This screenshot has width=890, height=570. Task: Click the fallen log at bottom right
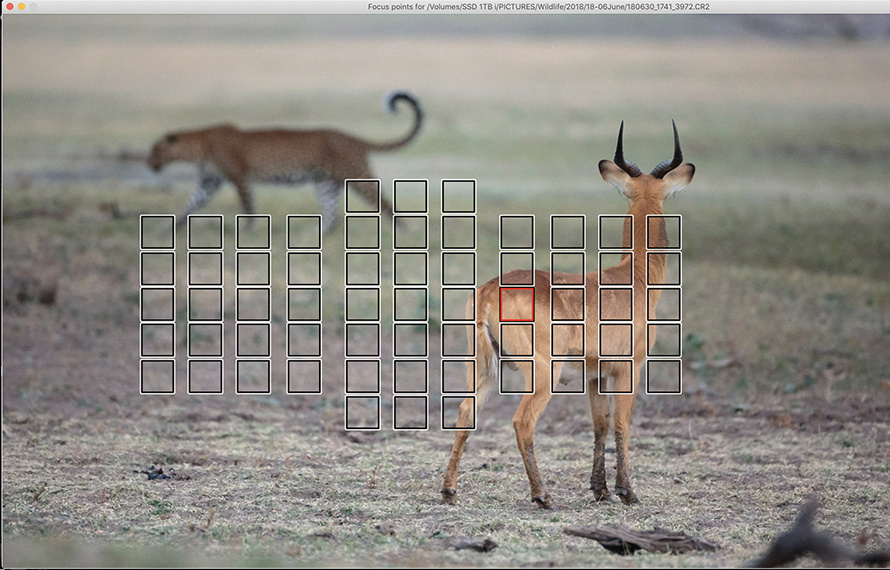(640, 540)
